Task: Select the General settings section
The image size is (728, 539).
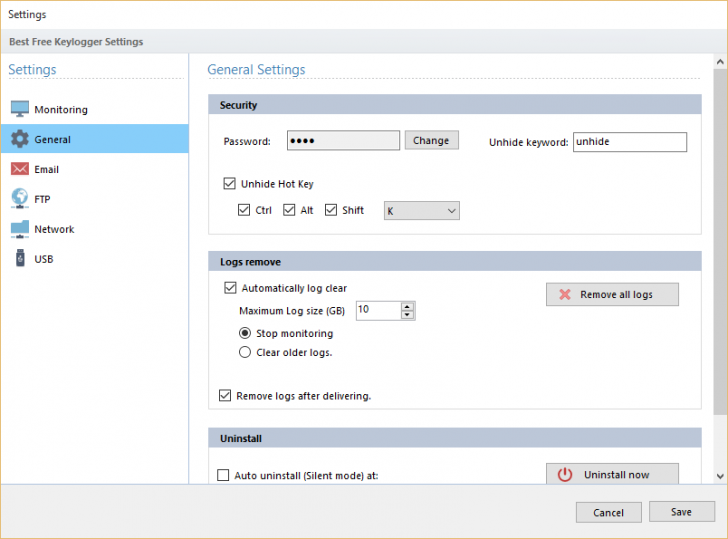Action: pyautogui.click(x=95, y=139)
